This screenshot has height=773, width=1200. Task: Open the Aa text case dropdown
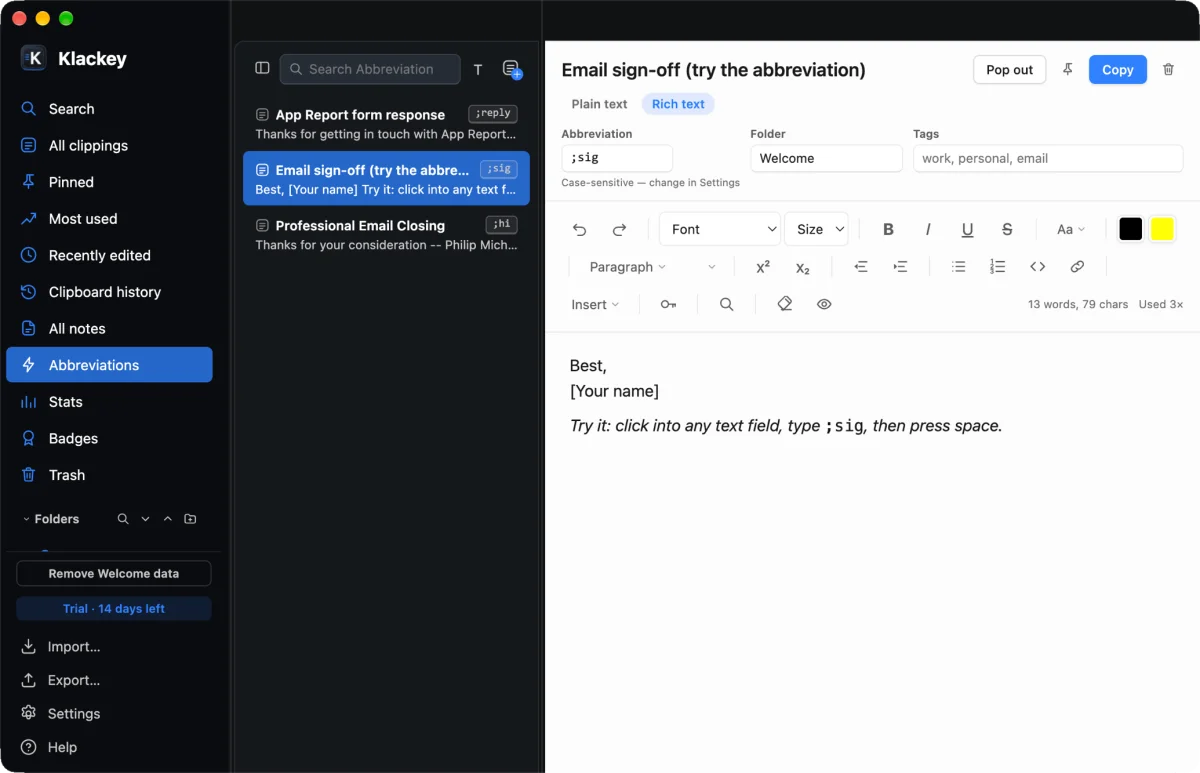coord(1071,229)
